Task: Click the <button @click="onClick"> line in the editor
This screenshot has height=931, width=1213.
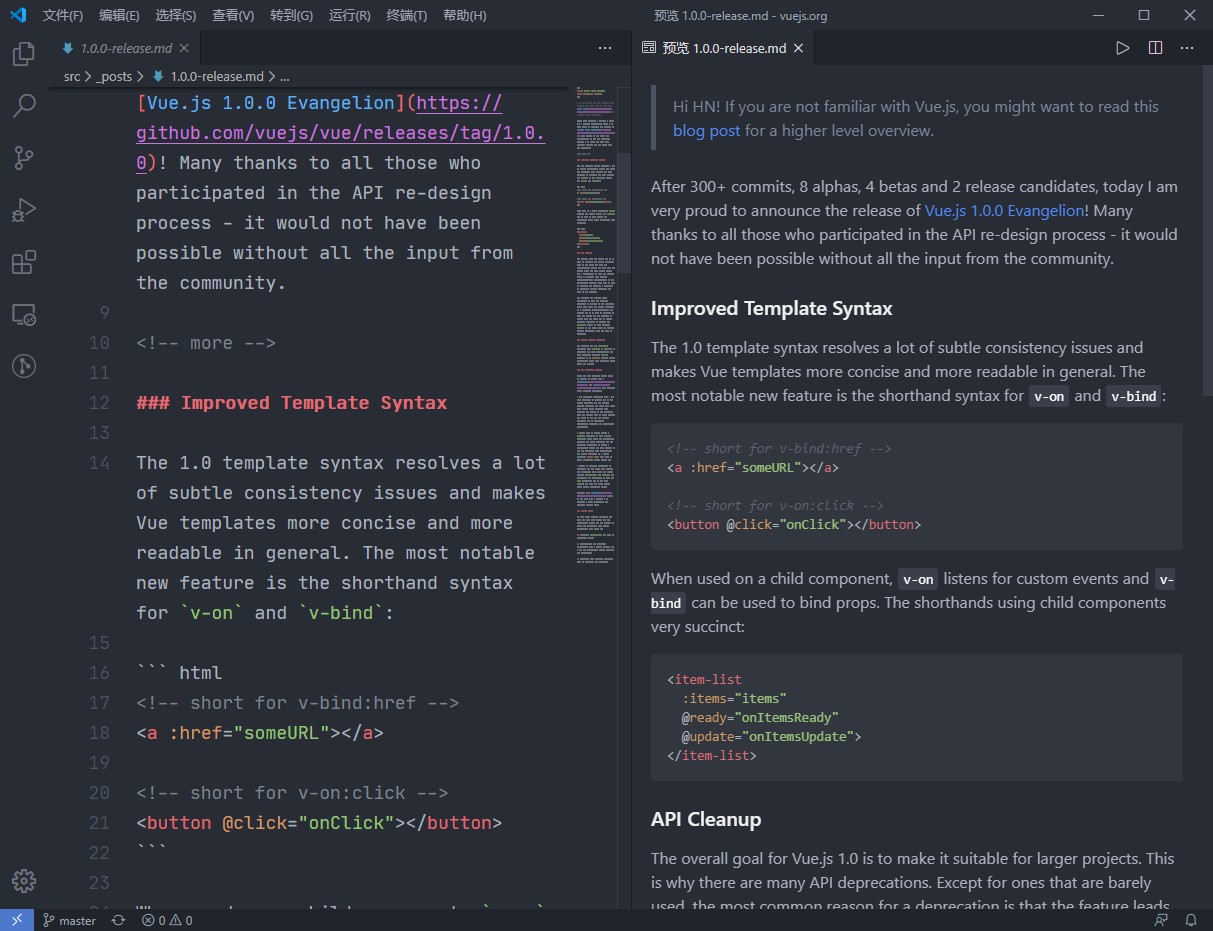Action: 319,823
